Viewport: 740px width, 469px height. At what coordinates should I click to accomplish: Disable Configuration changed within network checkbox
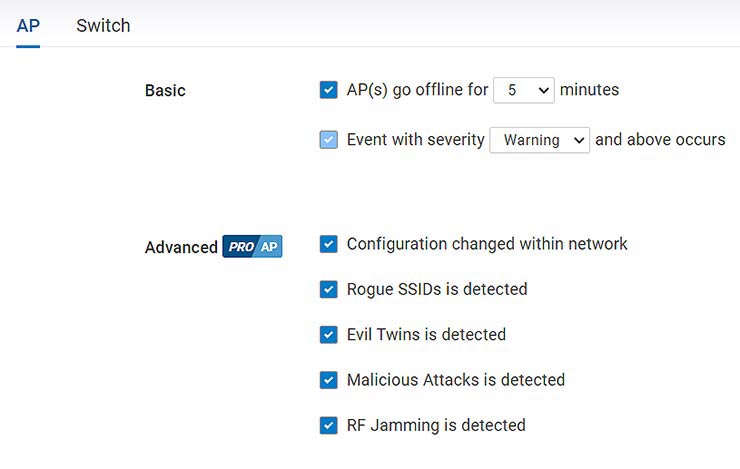click(x=328, y=244)
